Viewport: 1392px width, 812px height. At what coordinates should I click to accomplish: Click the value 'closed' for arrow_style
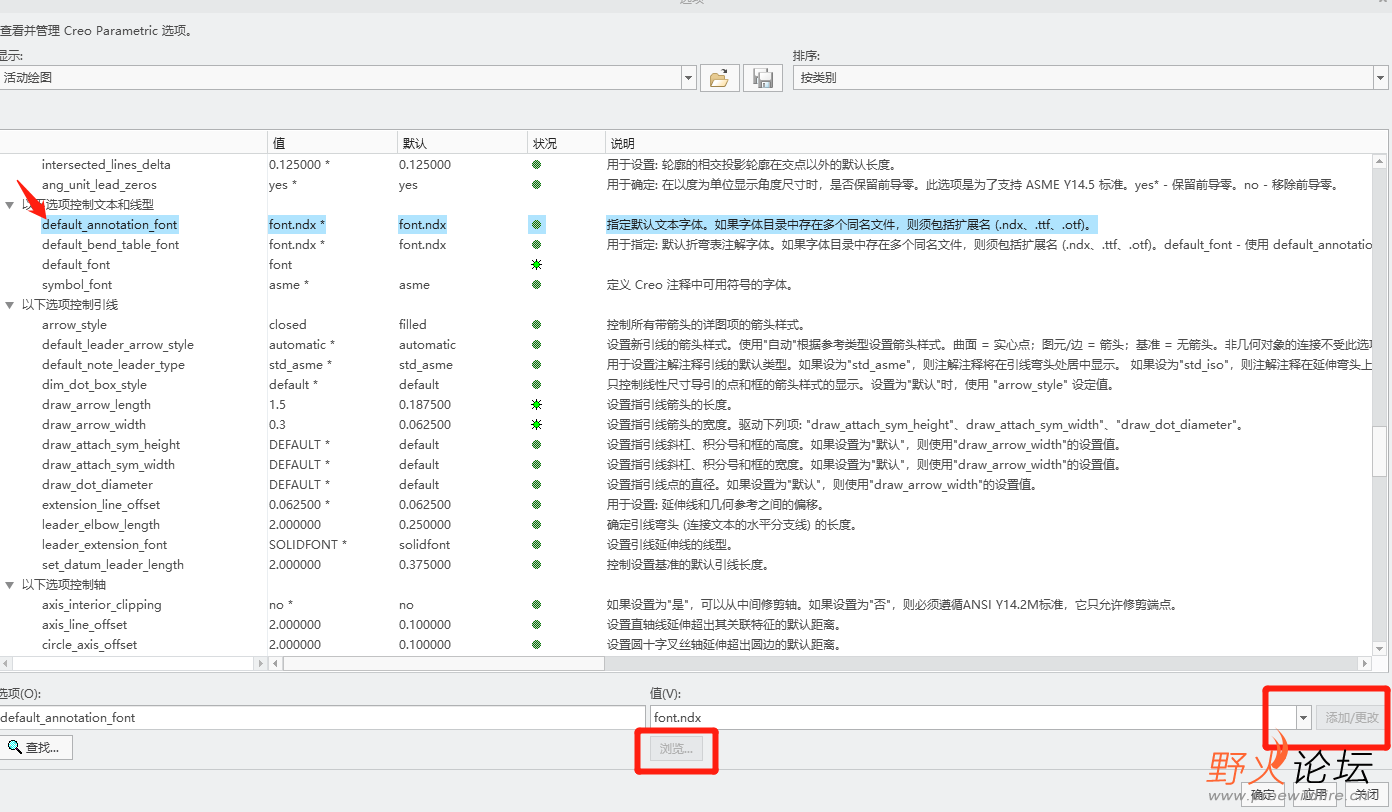click(x=288, y=324)
